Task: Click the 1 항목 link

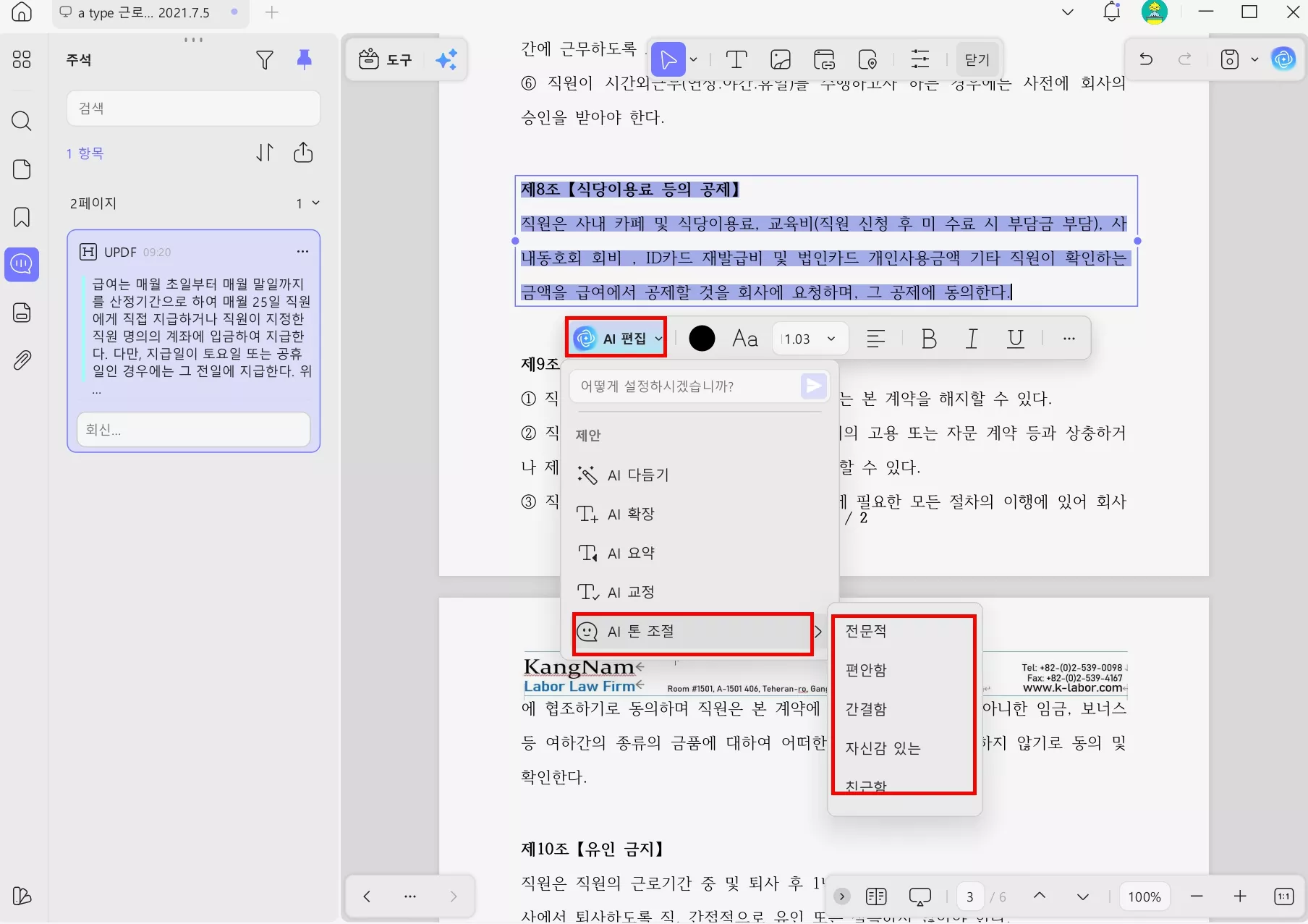Action: [x=85, y=153]
